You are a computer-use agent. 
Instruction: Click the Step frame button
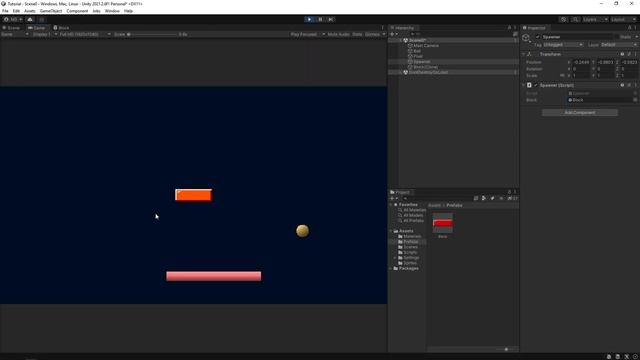[331, 19]
